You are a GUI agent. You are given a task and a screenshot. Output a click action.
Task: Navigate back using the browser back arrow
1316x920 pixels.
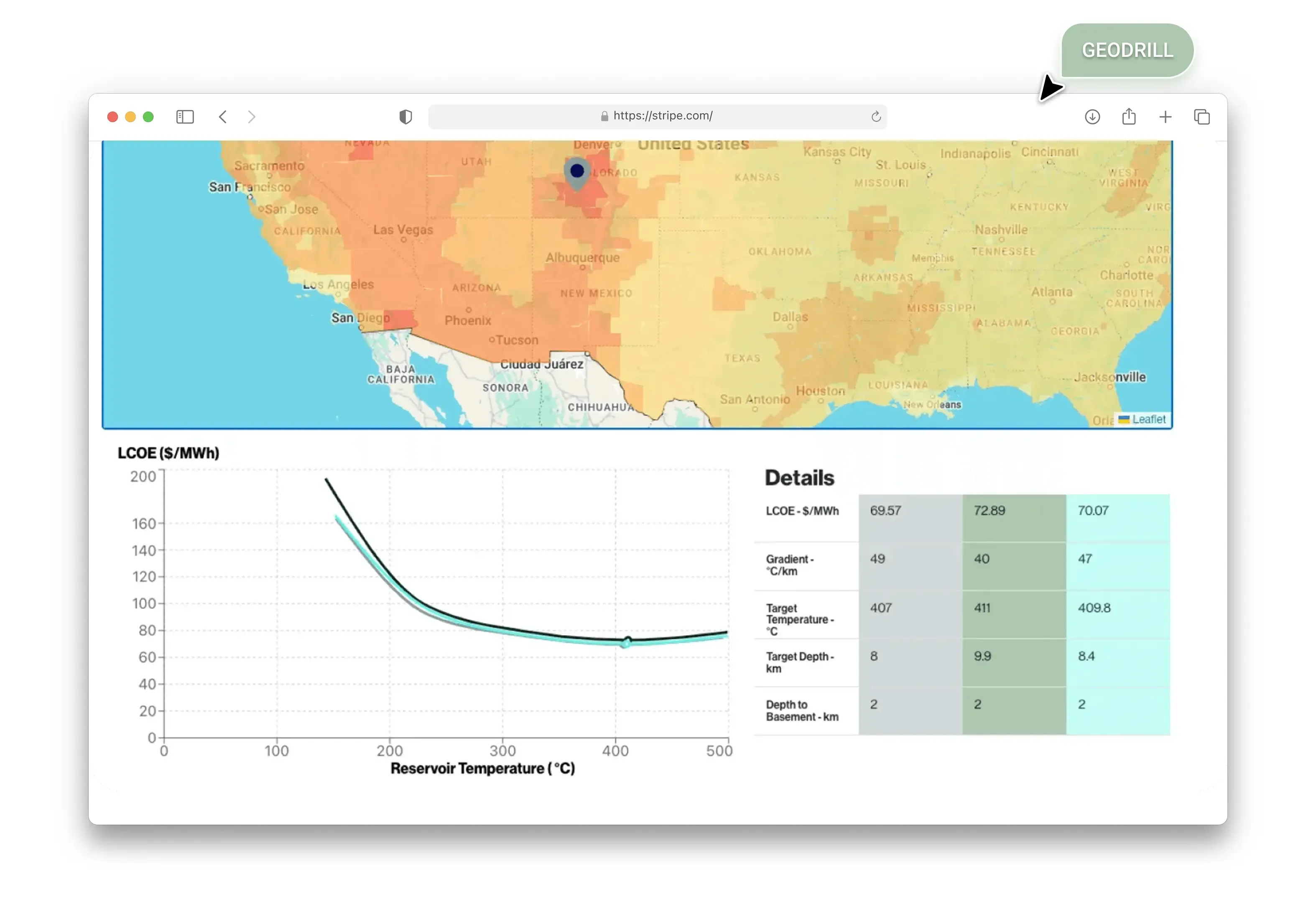tap(223, 116)
